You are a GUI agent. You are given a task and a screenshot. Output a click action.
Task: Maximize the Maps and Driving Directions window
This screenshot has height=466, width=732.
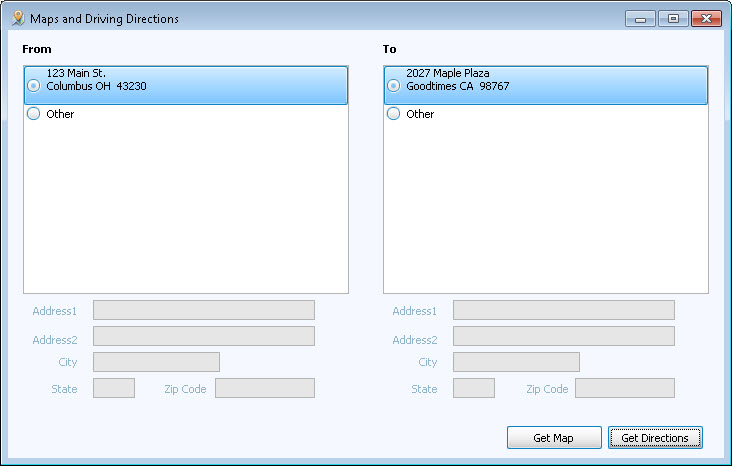(x=672, y=18)
